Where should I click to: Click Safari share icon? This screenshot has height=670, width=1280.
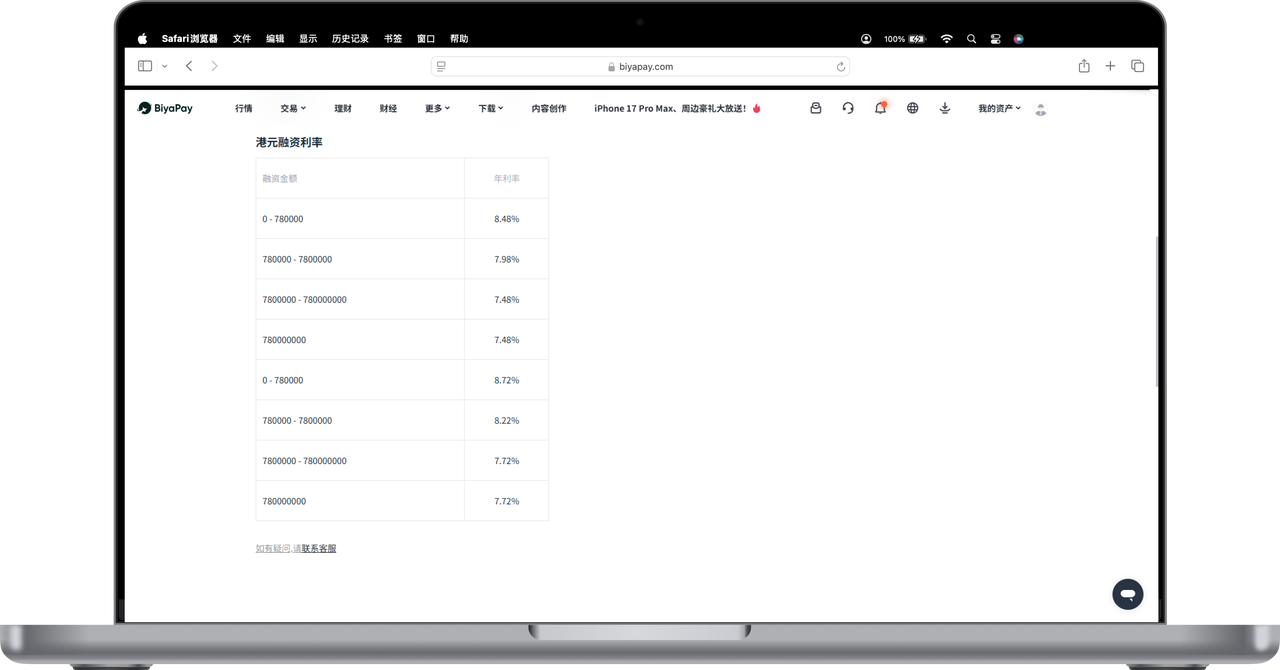click(x=1084, y=66)
